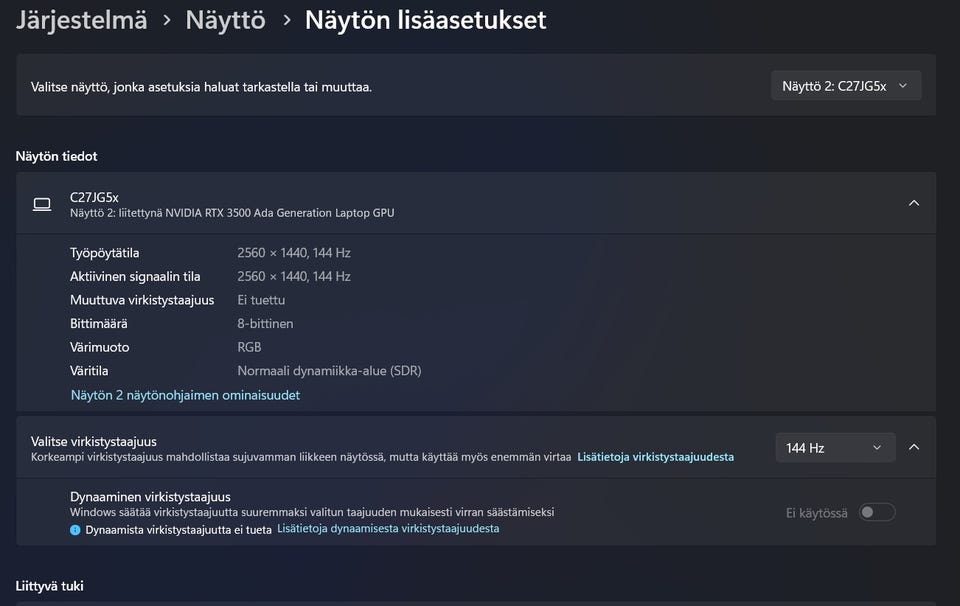The height and width of the screenshot is (606, 960).
Task: Open Lisätietoja virkistystaajuudesta link
Action: click(655, 457)
